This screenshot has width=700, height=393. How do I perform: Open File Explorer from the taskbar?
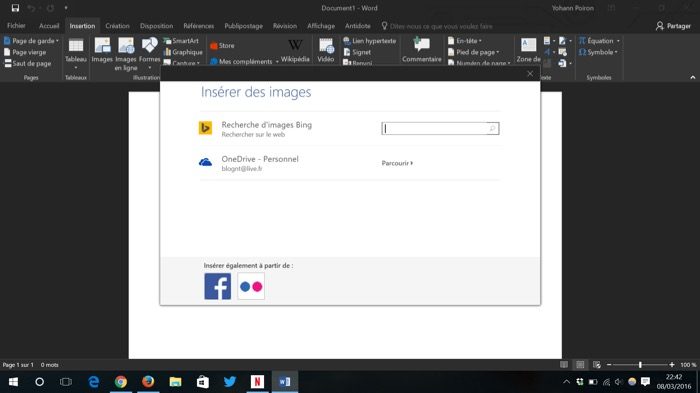(x=175, y=382)
